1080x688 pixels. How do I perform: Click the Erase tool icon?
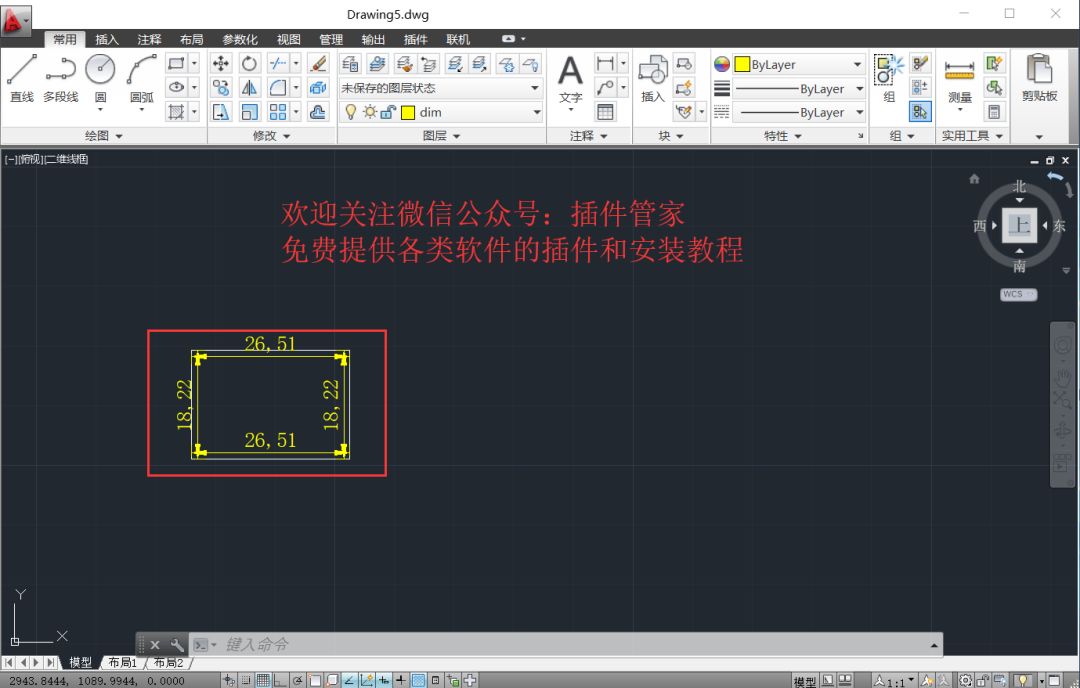[x=318, y=64]
